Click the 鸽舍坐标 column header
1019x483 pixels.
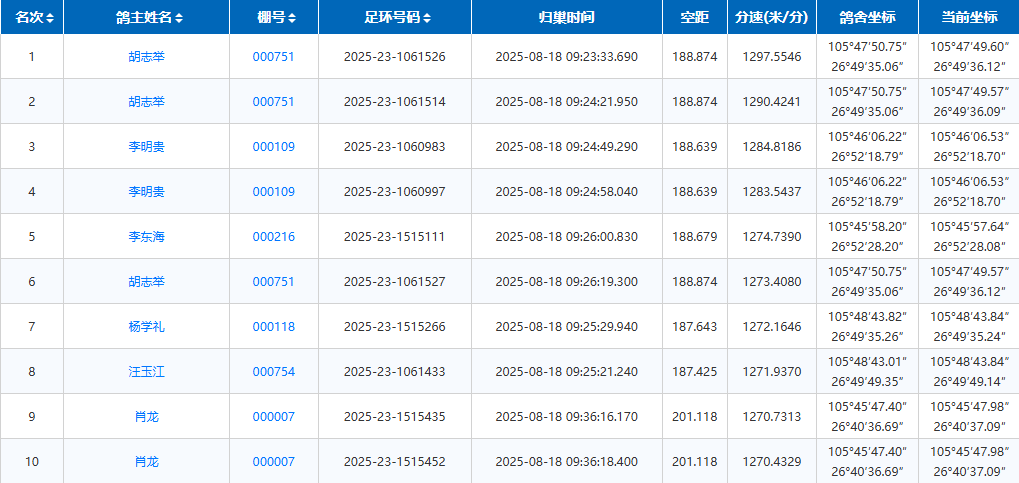click(x=866, y=18)
